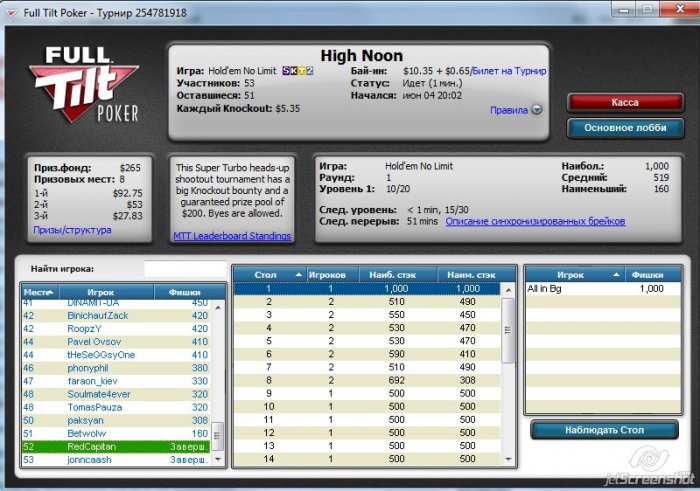Open MTT Leaderboard Standings link
The height and width of the screenshot is (491, 700).
[232, 236]
